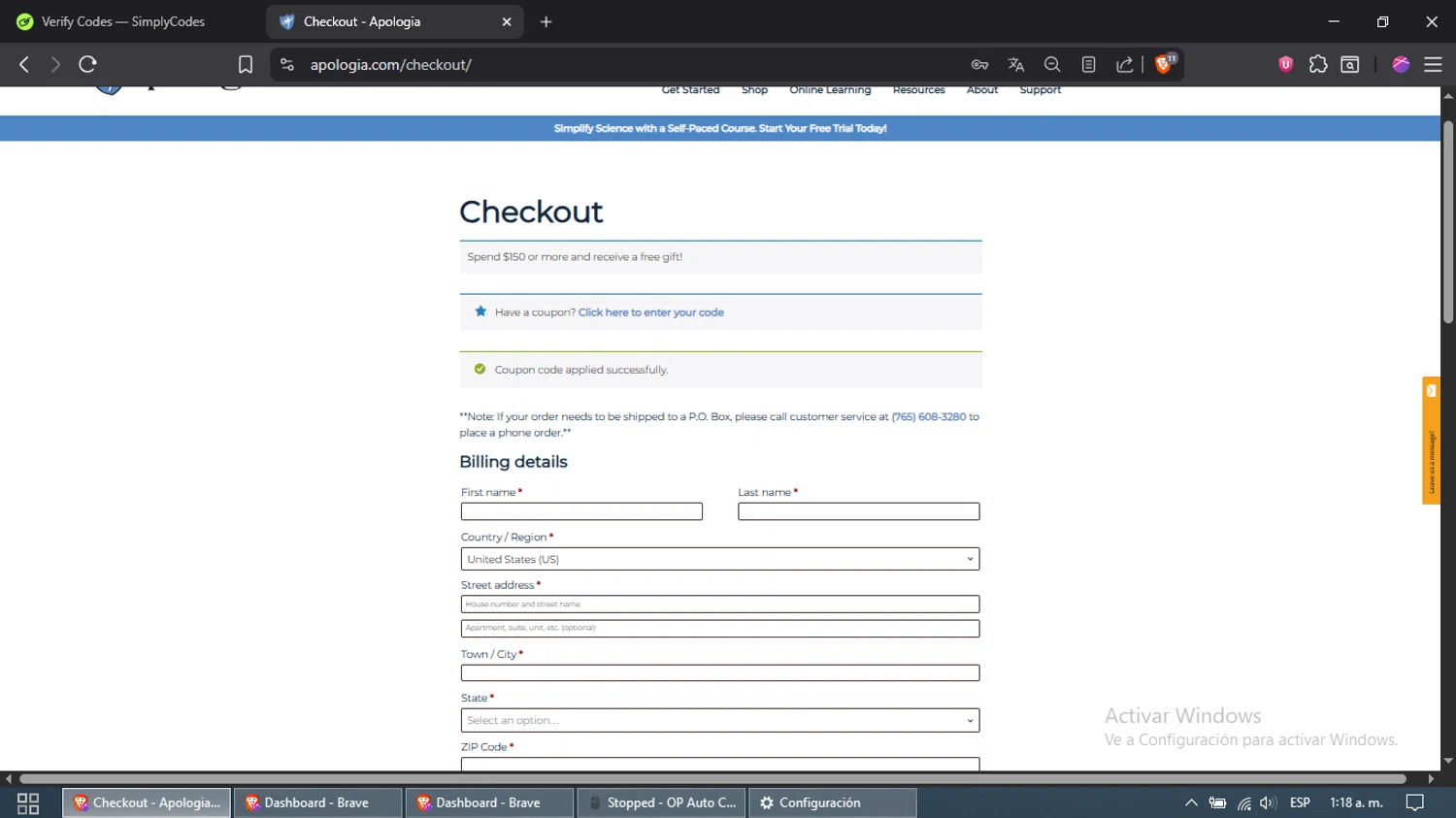Select the Checkout - Apologia tab

pos(394,21)
